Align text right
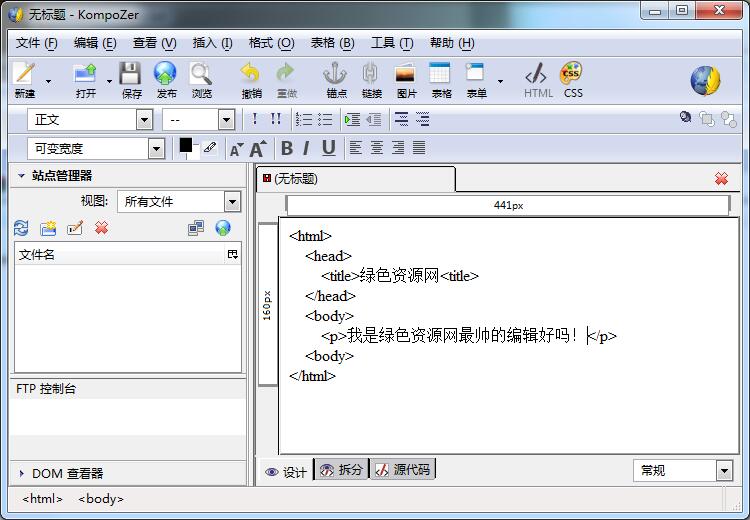Image resolution: width=750 pixels, height=520 pixels. (398, 148)
